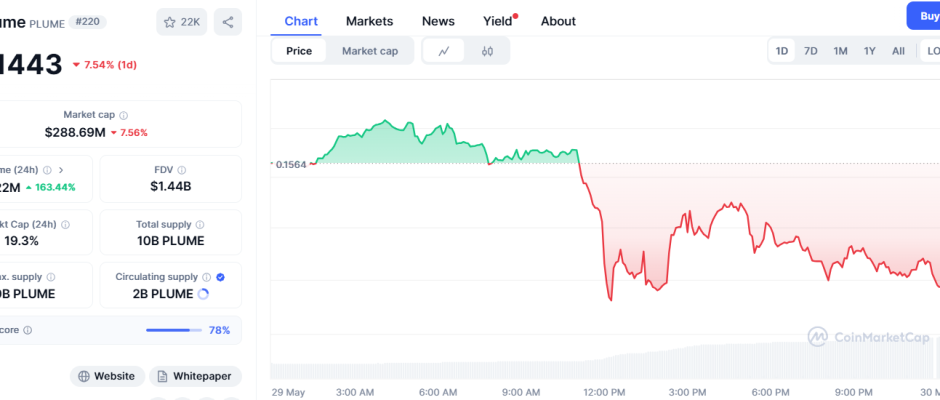Switch to line chart view icon
This screenshot has height=400, width=940.
tap(443, 51)
